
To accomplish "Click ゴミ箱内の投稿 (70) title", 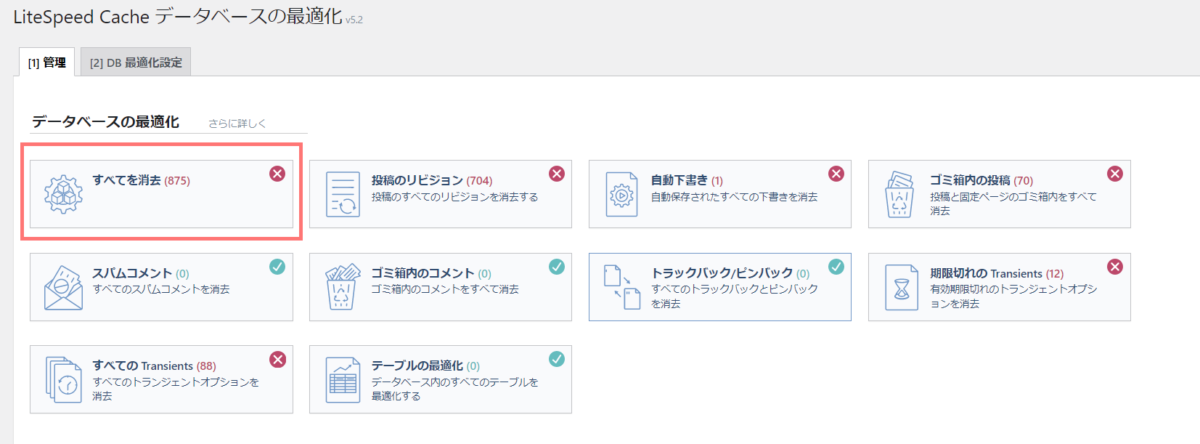I will [982, 181].
